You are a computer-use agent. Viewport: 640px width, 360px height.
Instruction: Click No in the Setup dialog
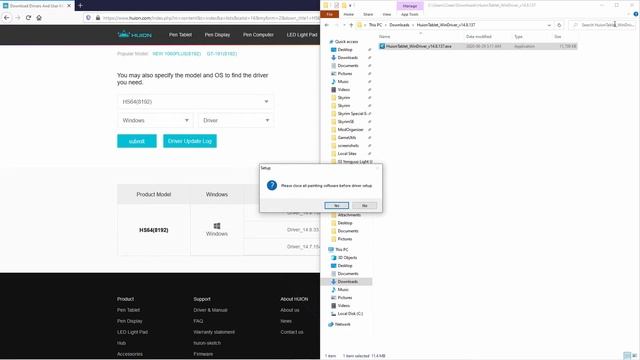(364, 205)
